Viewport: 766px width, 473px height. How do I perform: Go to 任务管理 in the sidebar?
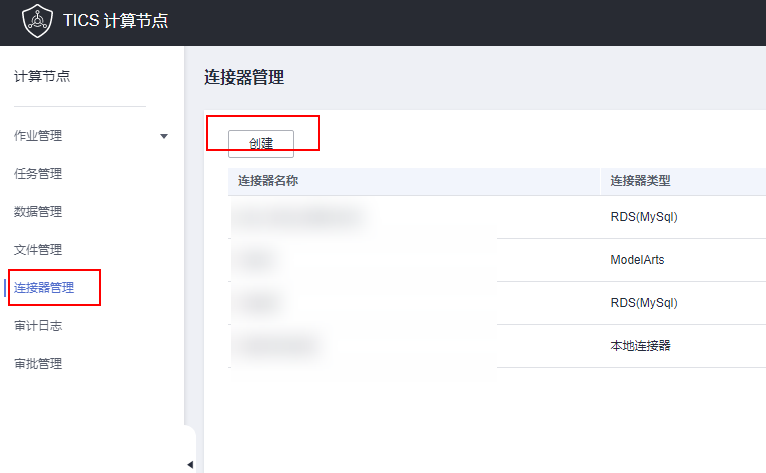point(38,174)
